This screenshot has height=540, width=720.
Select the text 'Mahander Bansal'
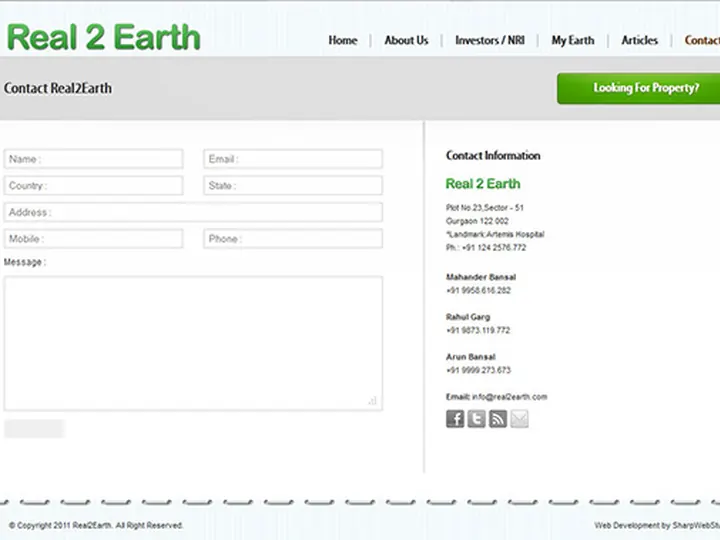pyautogui.click(x=481, y=277)
